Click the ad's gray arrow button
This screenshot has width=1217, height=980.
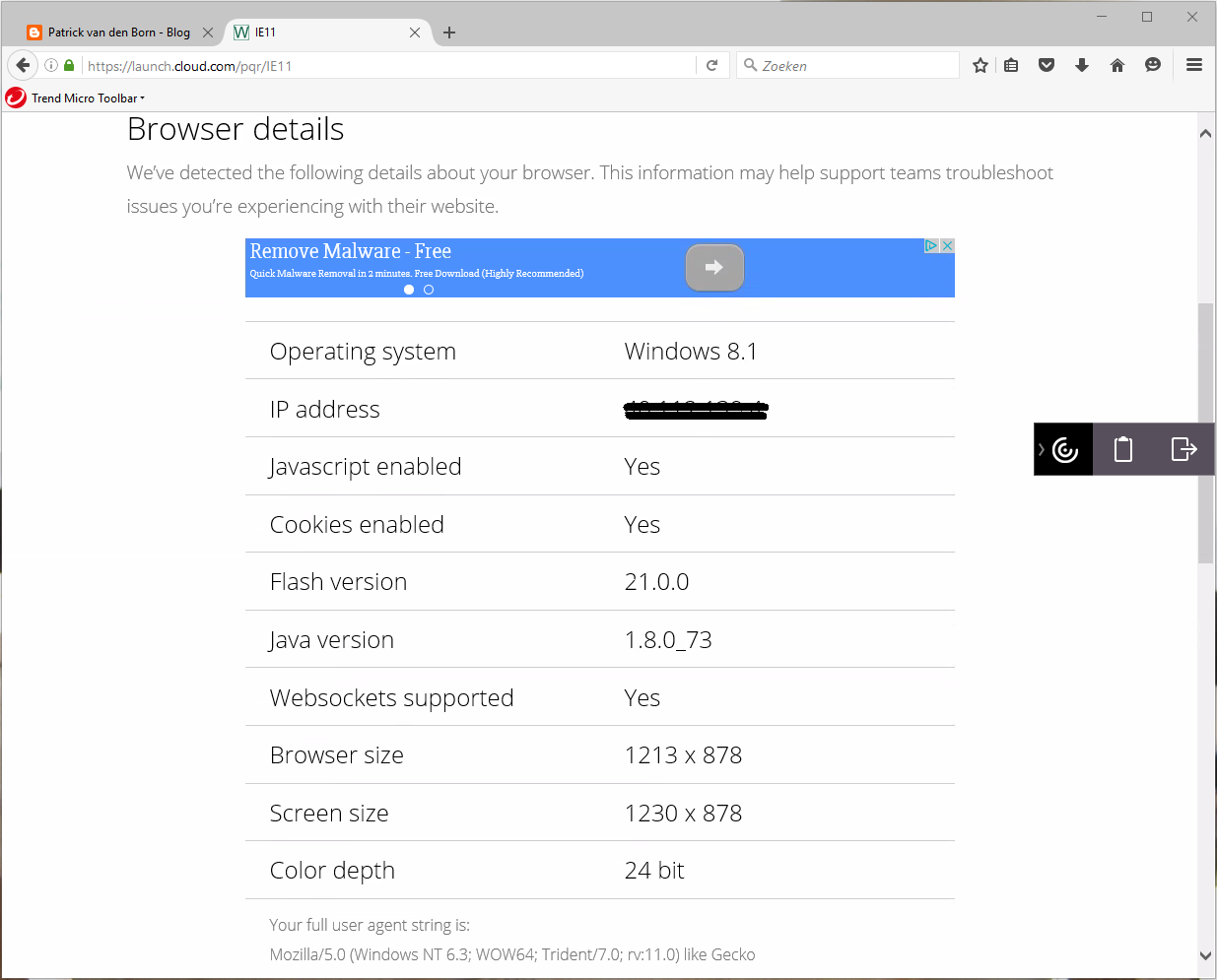[714, 267]
